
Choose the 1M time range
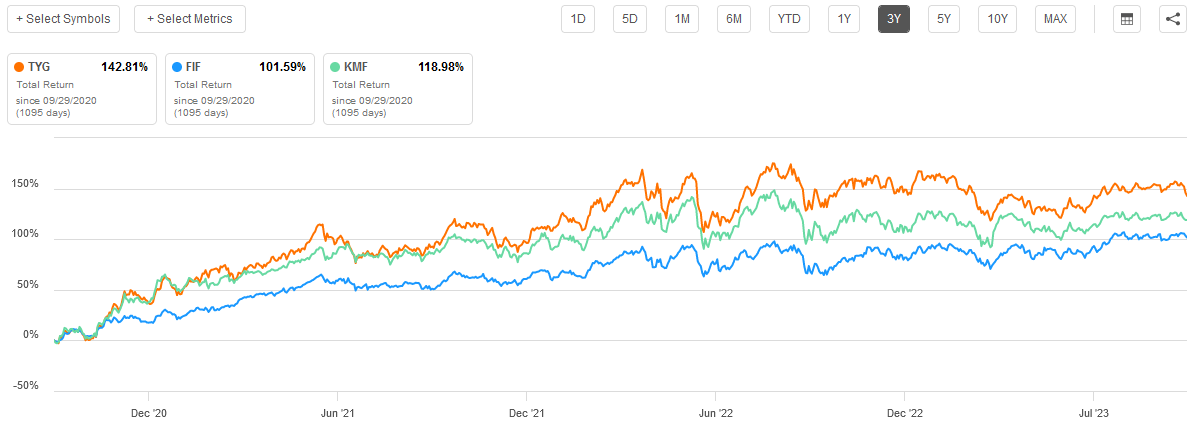click(682, 19)
